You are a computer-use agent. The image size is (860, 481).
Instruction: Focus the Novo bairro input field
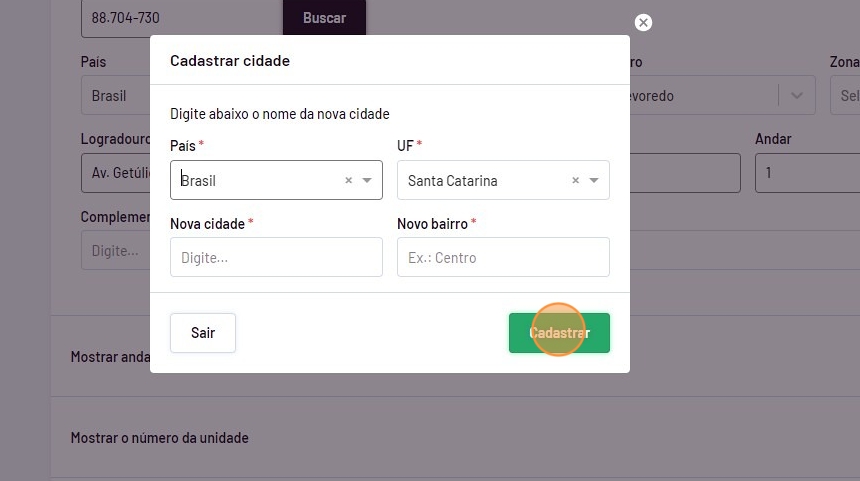pos(503,257)
